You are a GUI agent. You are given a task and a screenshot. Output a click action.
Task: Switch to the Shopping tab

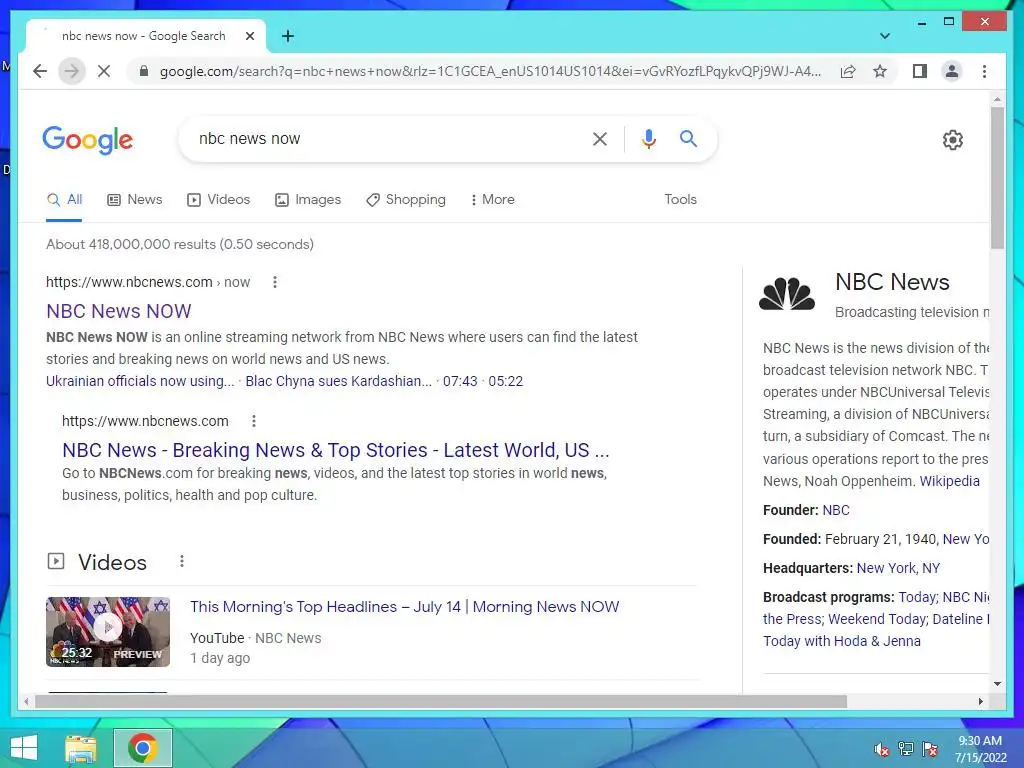(406, 200)
